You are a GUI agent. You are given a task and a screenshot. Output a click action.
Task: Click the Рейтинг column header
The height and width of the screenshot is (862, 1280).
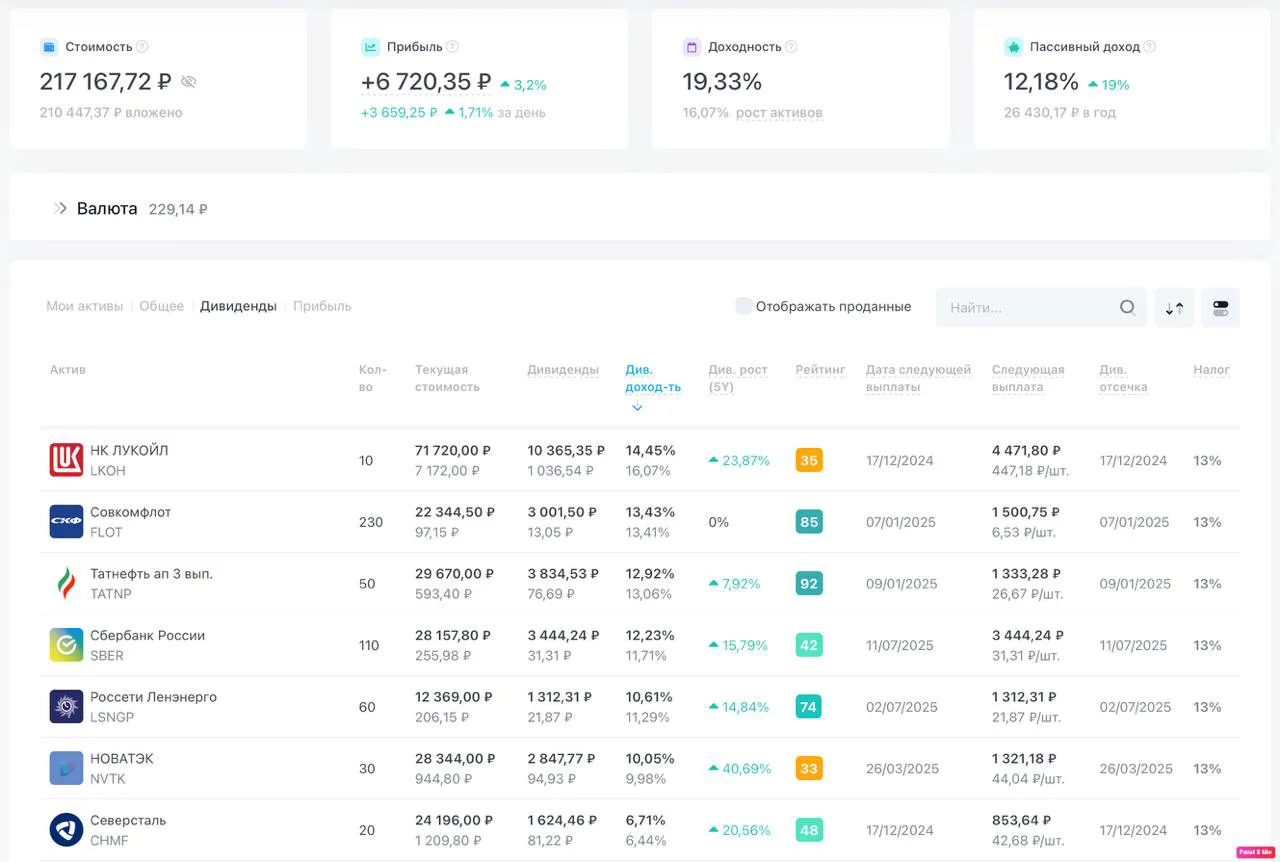821,370
